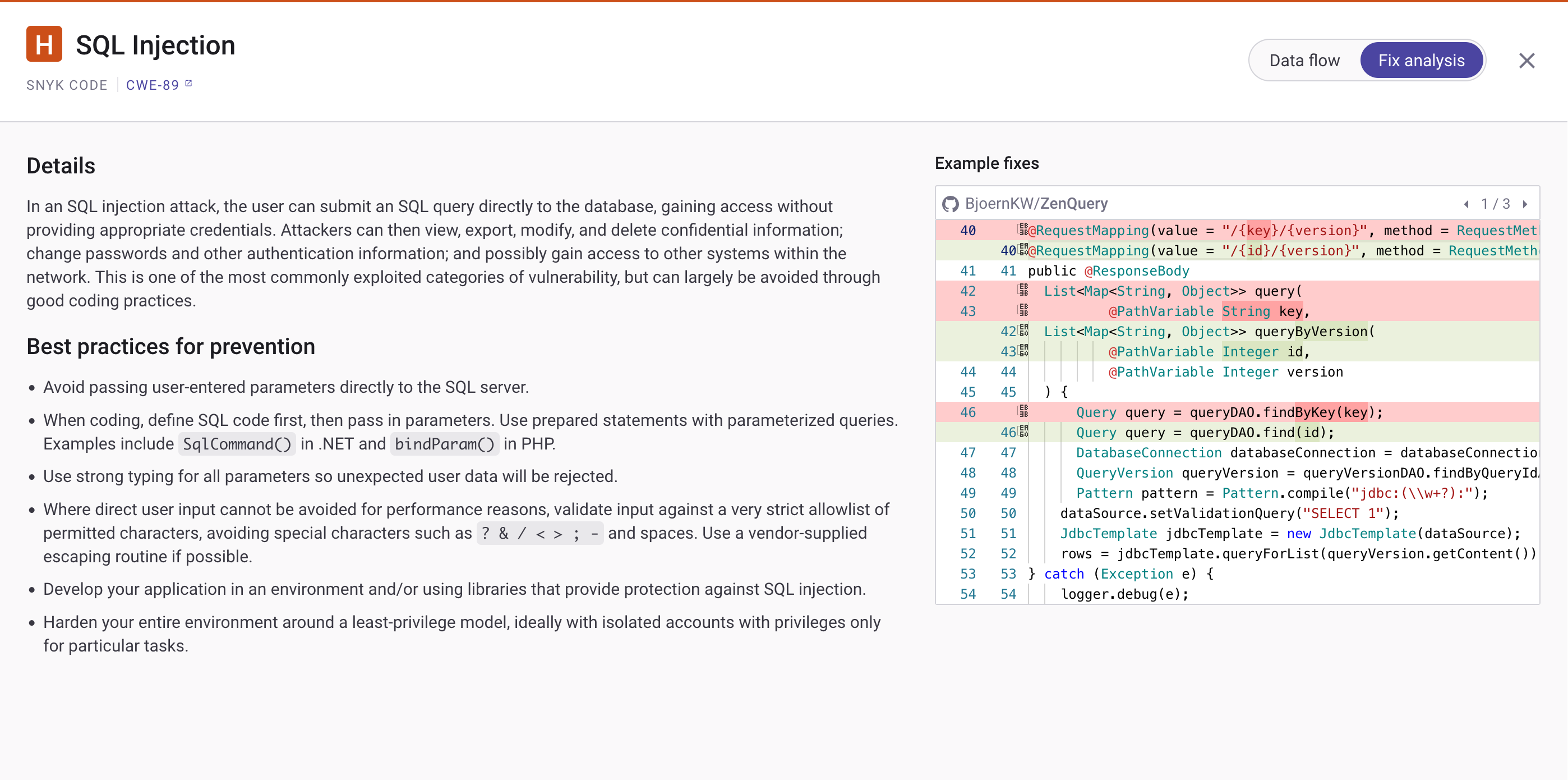
Task: Click diff marker on removed line 42 query(
Action: [x=1023, y=290]
